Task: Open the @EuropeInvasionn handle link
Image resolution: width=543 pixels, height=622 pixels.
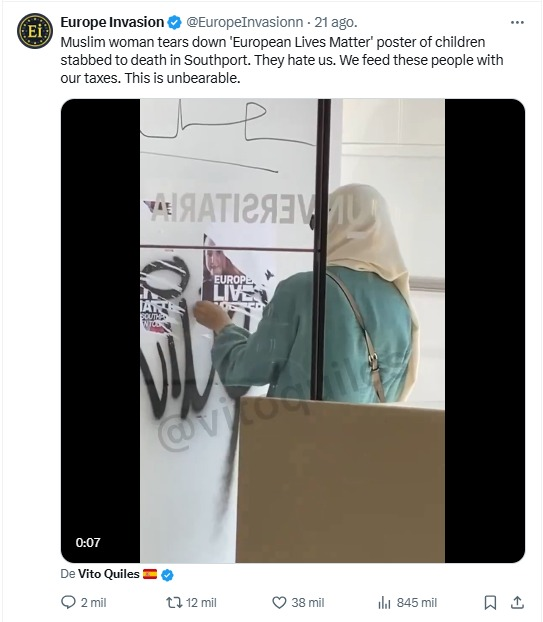Action: (x=244, y=22)
